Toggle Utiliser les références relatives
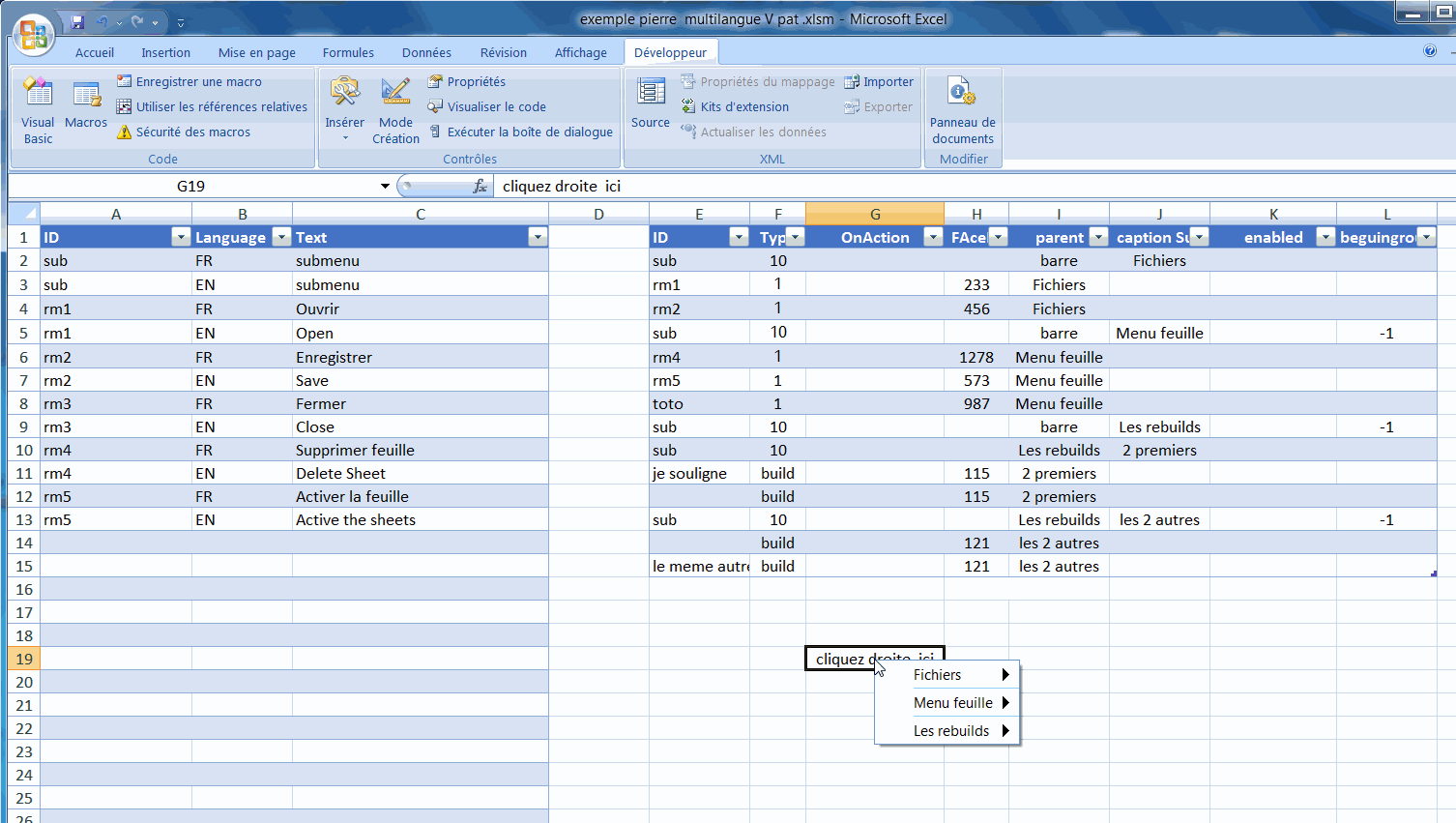Viewport: 1456px width, 823px height. [212, 106]
